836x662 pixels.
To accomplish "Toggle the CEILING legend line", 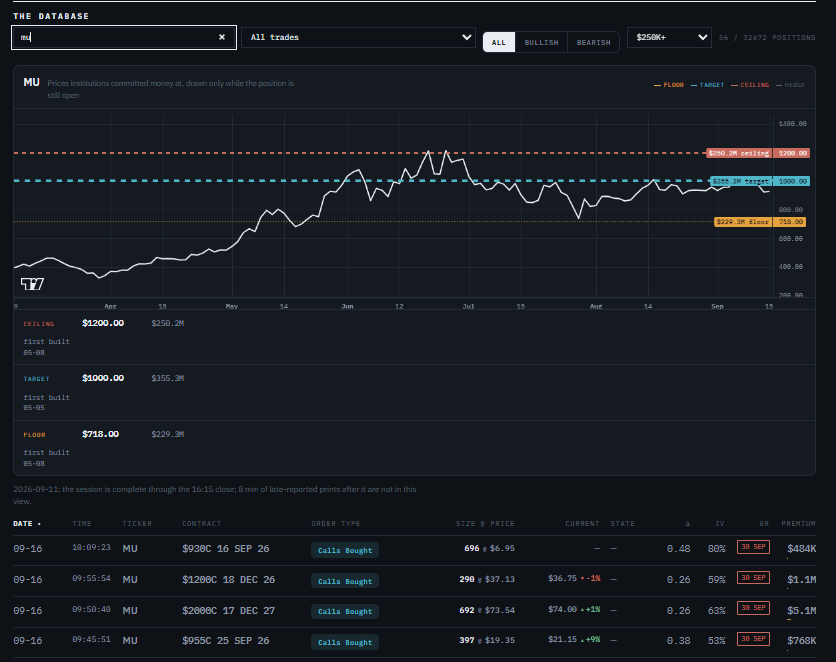I will click(x=750, y=85).
